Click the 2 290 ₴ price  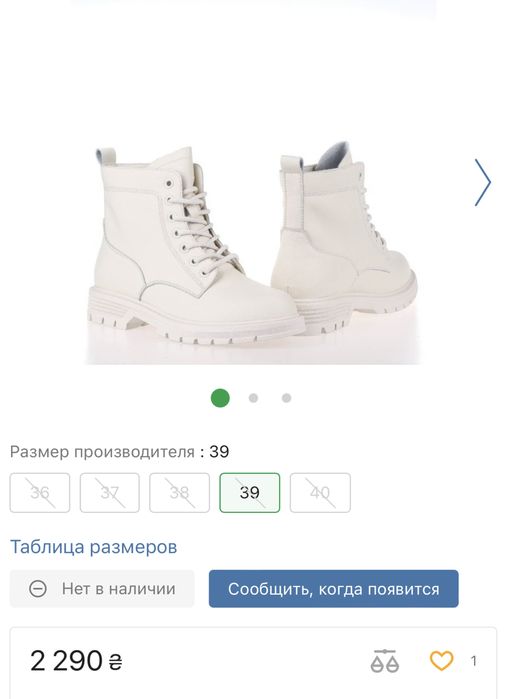[x=76, y=661]
